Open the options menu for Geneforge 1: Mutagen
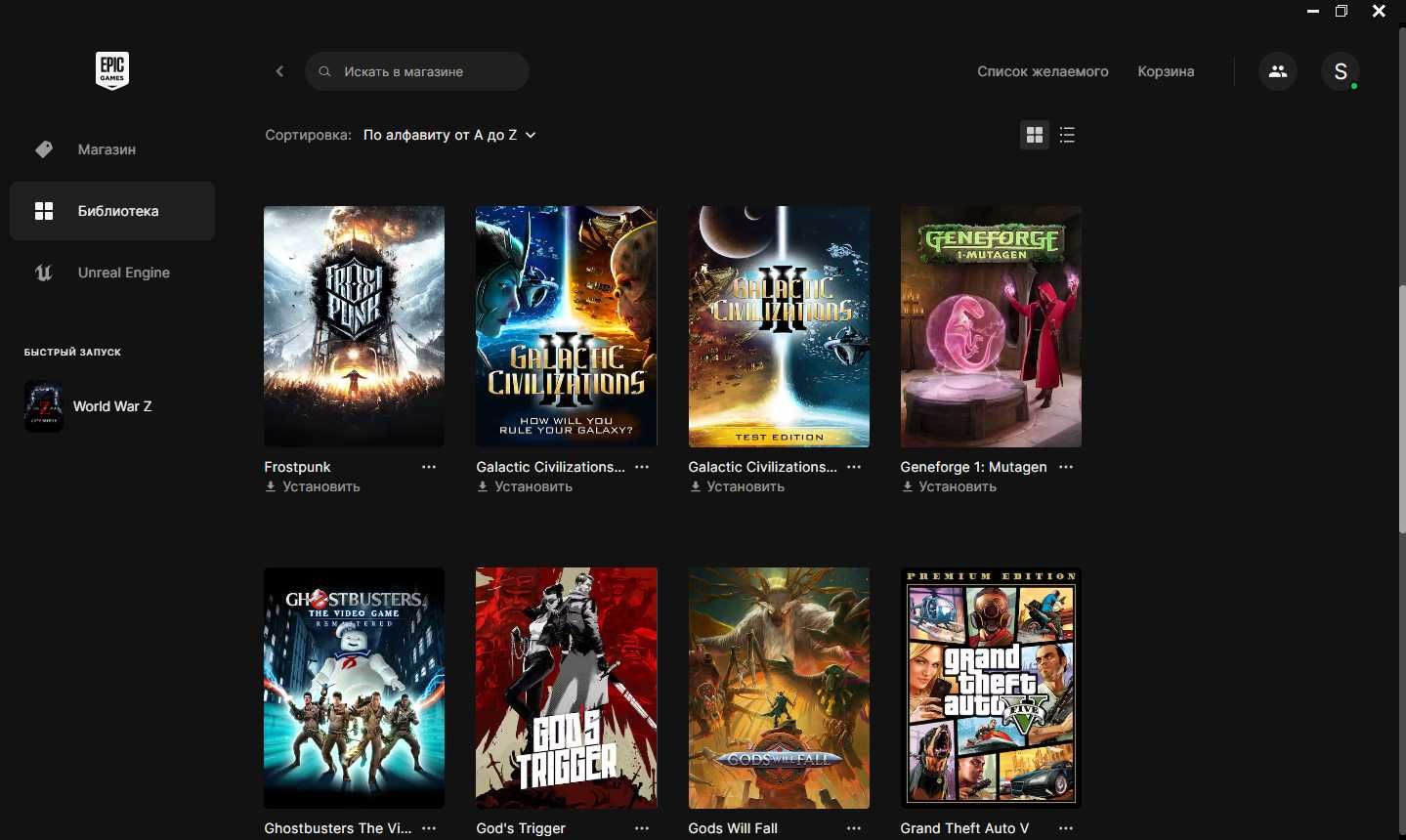The width and height of the screenshot is (1406, 840). click(x=1066, y=467)
